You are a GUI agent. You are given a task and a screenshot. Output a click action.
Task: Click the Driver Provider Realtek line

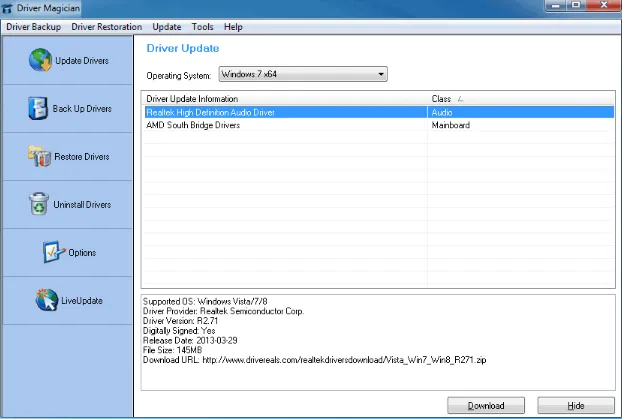(223, 311)
